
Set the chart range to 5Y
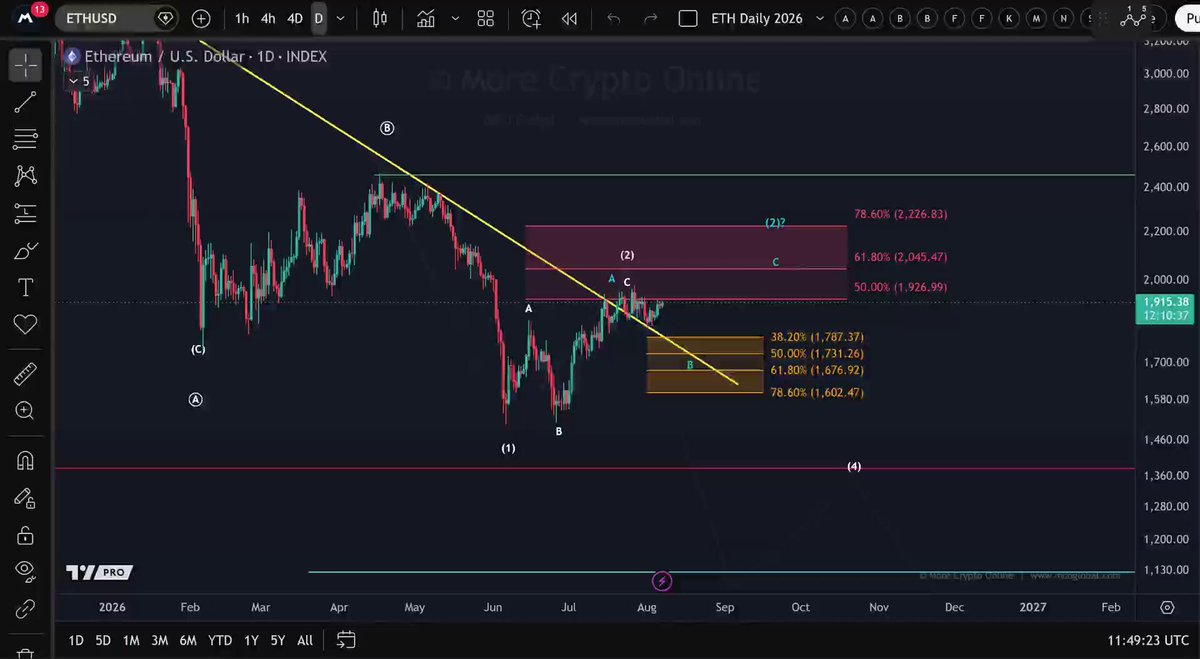[277, 640]
